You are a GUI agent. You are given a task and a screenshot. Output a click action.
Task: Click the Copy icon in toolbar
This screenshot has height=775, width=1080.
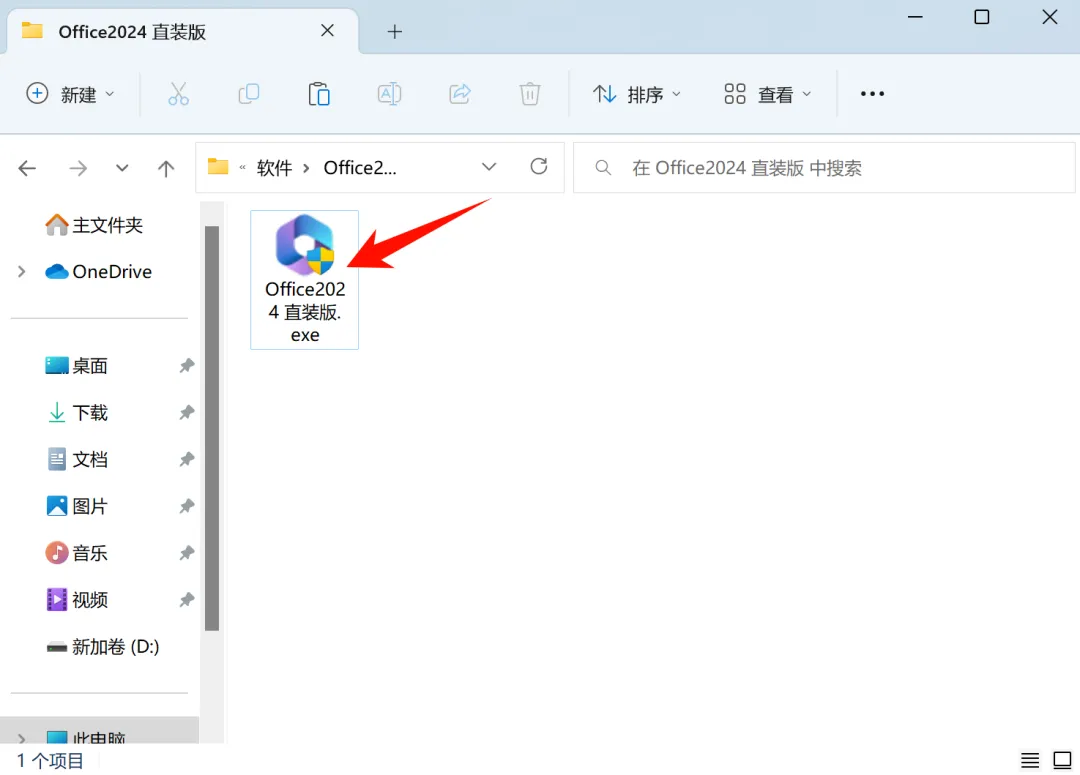click(249, 94)
